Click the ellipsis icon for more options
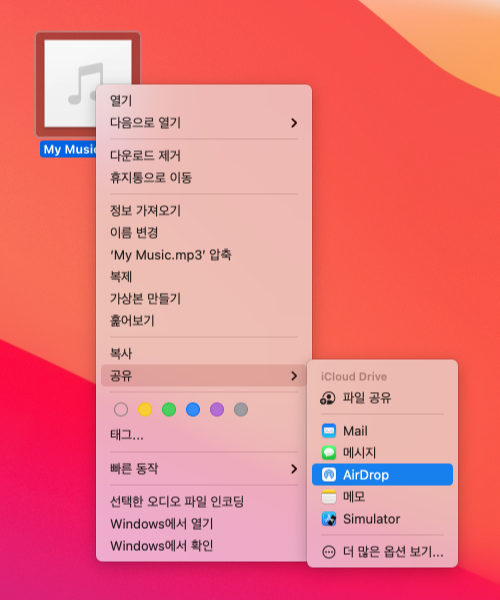500x600 pixels. 329,552
